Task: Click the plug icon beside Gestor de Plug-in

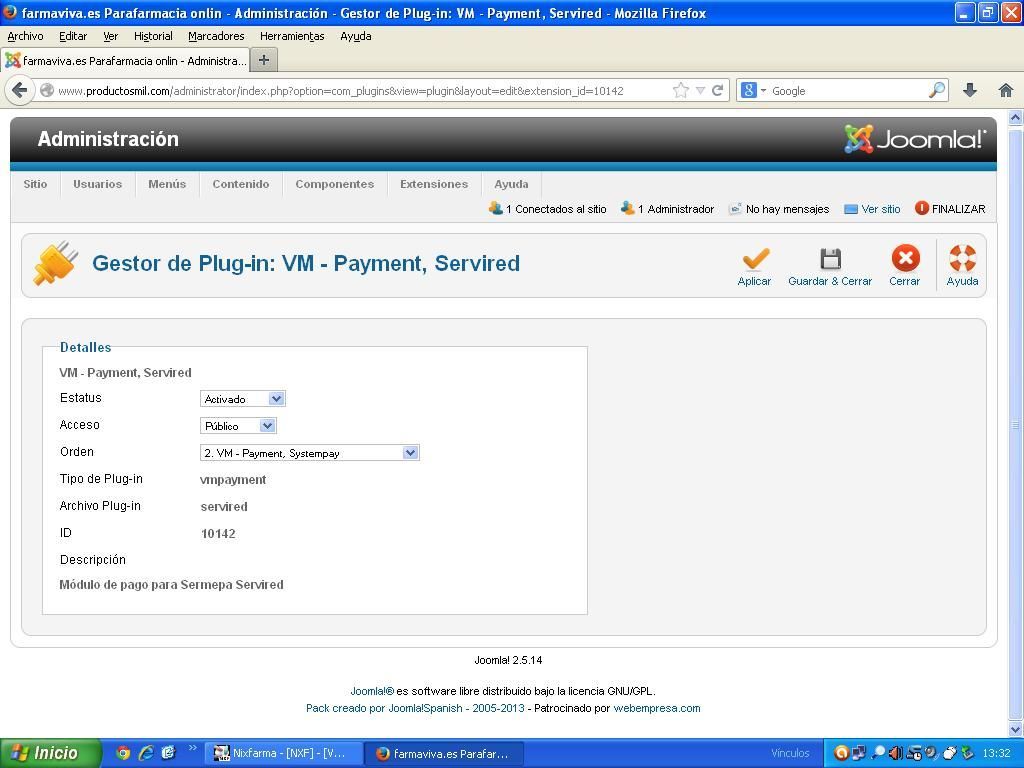Action: point(55,263)
